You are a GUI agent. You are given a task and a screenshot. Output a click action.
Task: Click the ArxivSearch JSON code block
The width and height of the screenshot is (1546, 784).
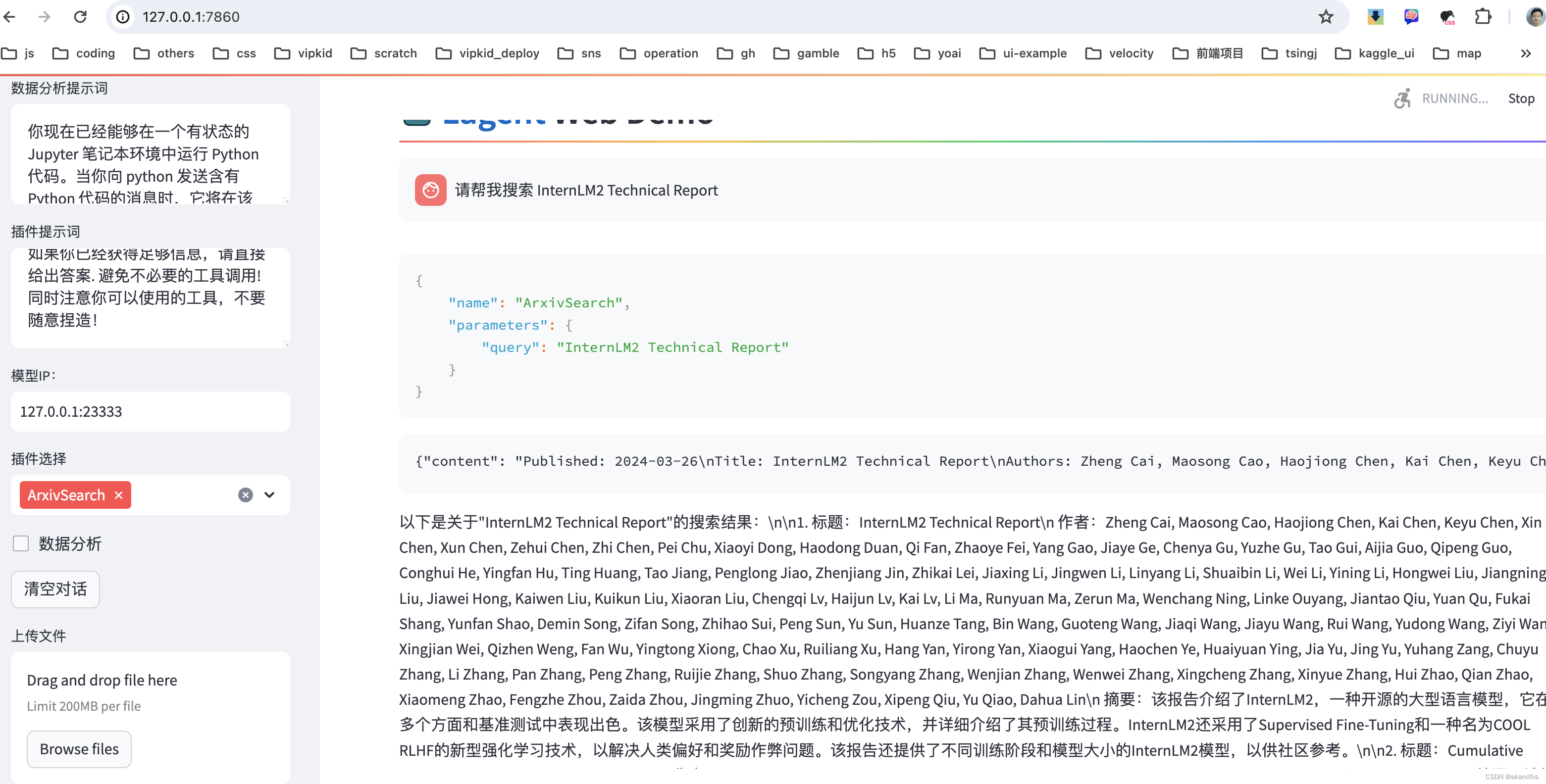pos(972,336)
